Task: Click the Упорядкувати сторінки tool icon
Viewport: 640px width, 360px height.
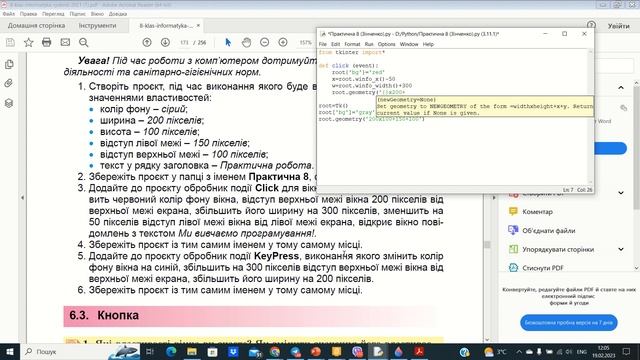Action: tap(513, 249)
